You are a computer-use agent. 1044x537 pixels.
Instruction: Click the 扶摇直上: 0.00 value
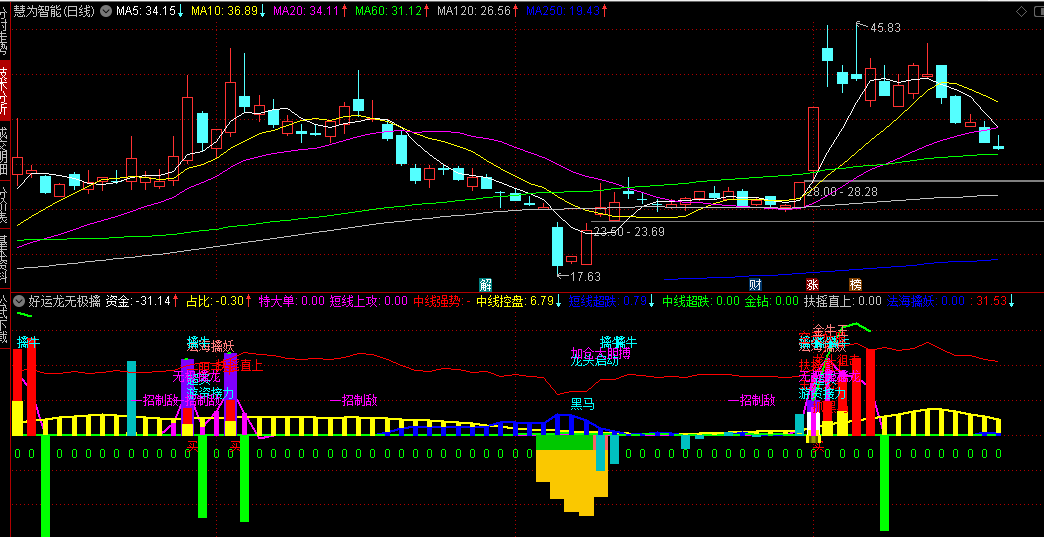coord(842,301)
